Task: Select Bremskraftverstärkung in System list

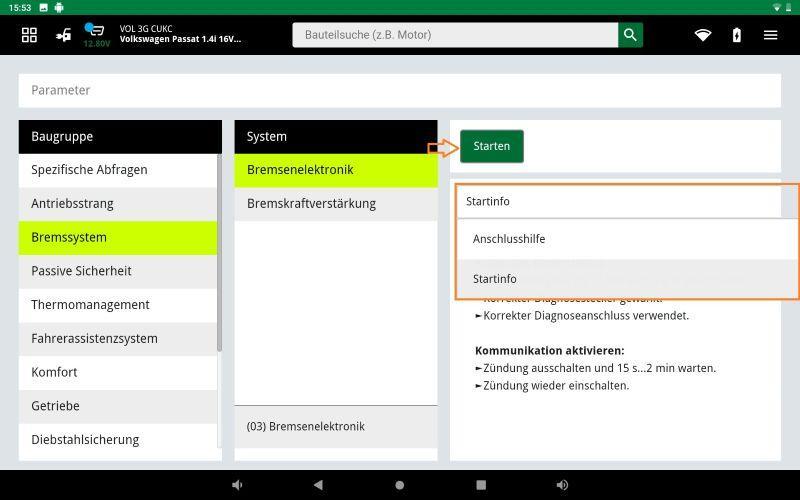Action: [336, 204]
